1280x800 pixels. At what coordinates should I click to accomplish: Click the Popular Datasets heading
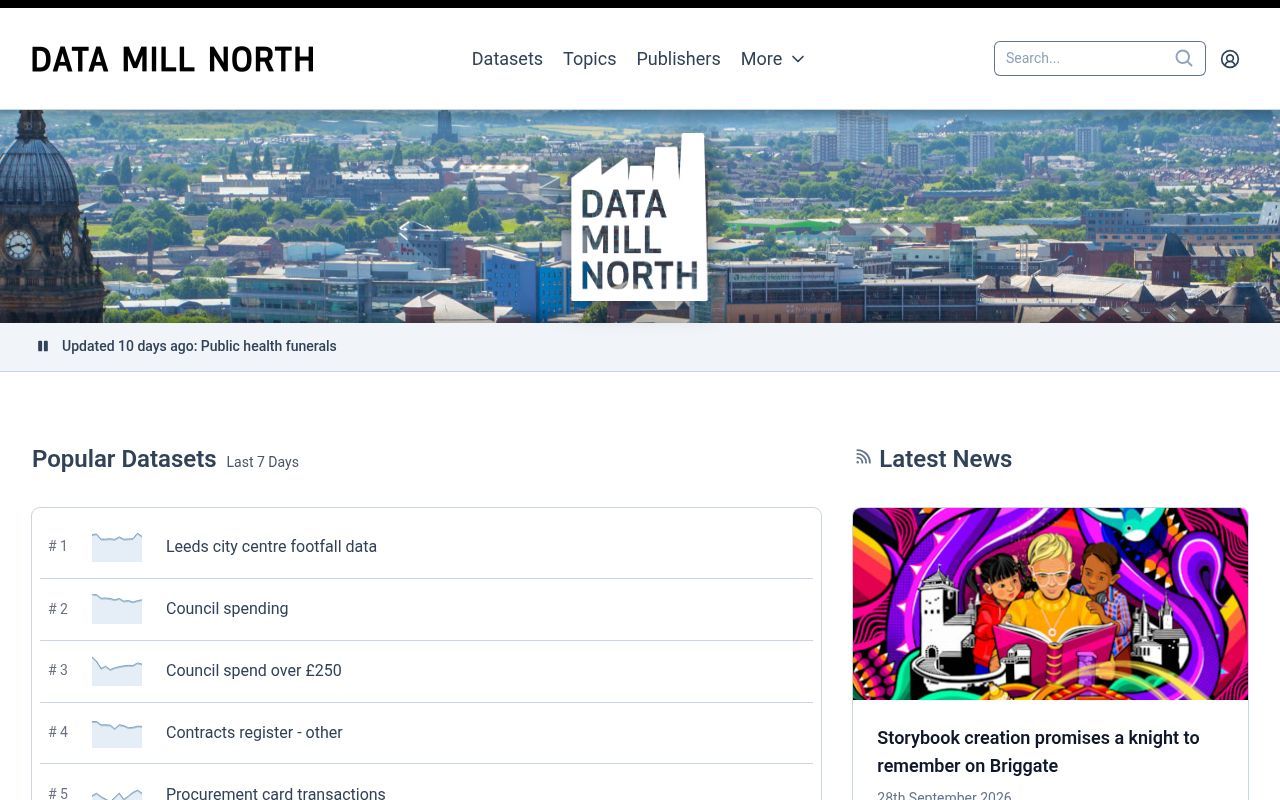tap(124, 459)
